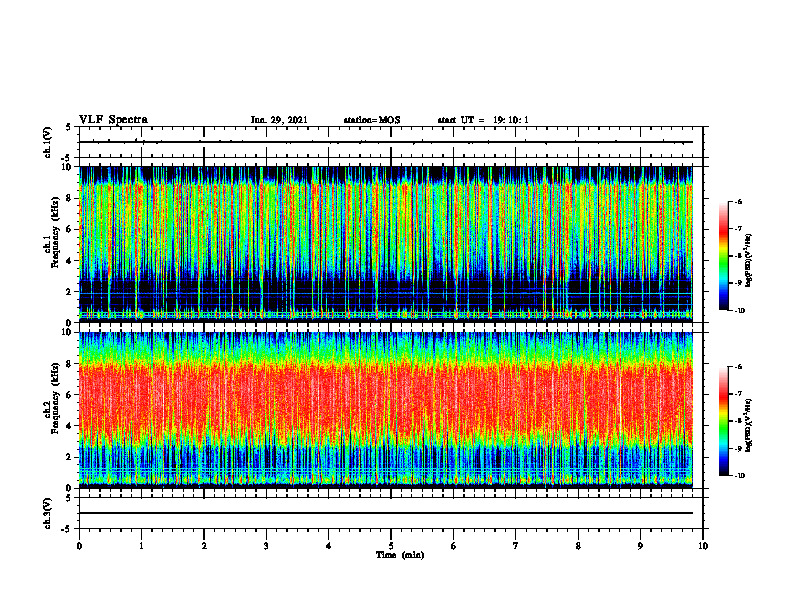This screenshot has height=612, width=792.
Task: Click the ch.1 spectrogram color bar
Action: [724, 256]
